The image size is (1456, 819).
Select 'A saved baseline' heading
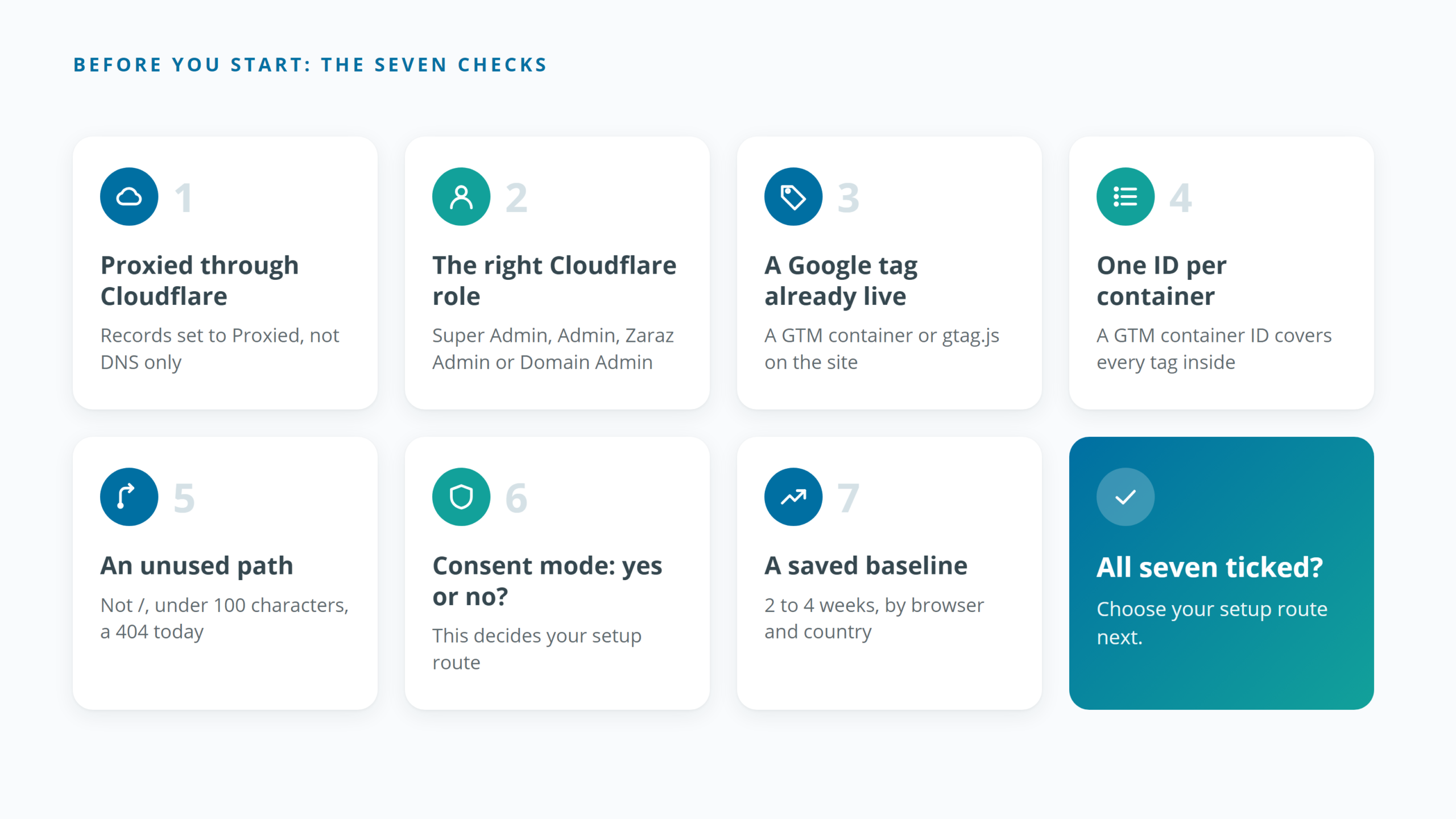click(866, 566)
